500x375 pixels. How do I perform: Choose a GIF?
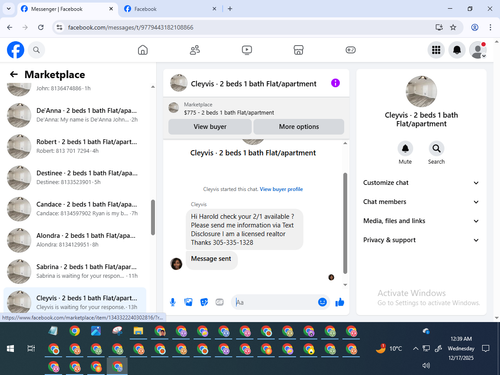tap(219, 302)
